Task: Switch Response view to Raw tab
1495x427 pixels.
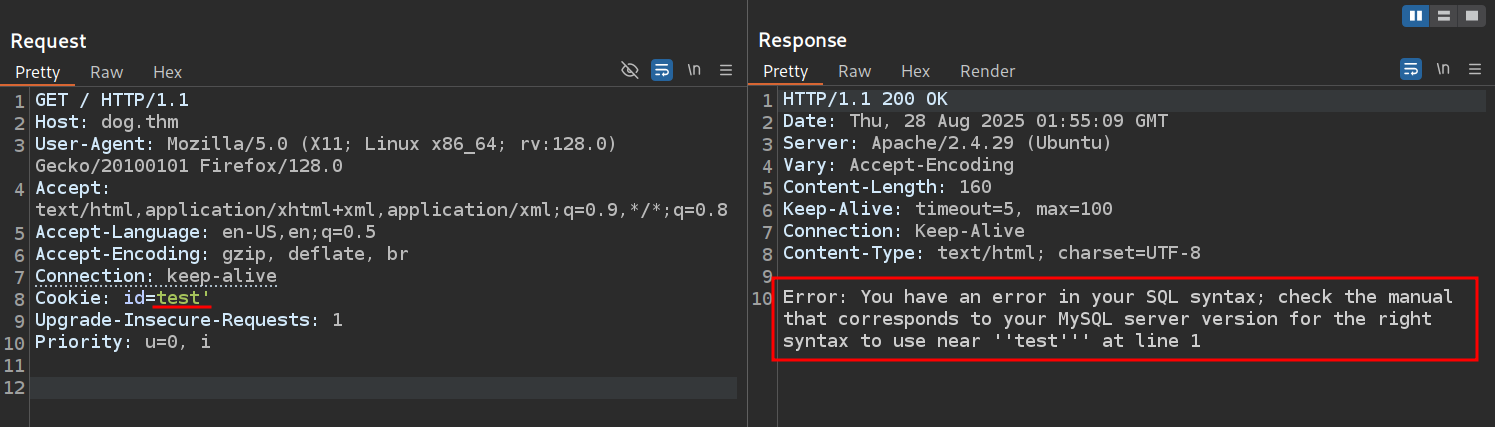Action: pyautogui.click(x=854, y=72)
